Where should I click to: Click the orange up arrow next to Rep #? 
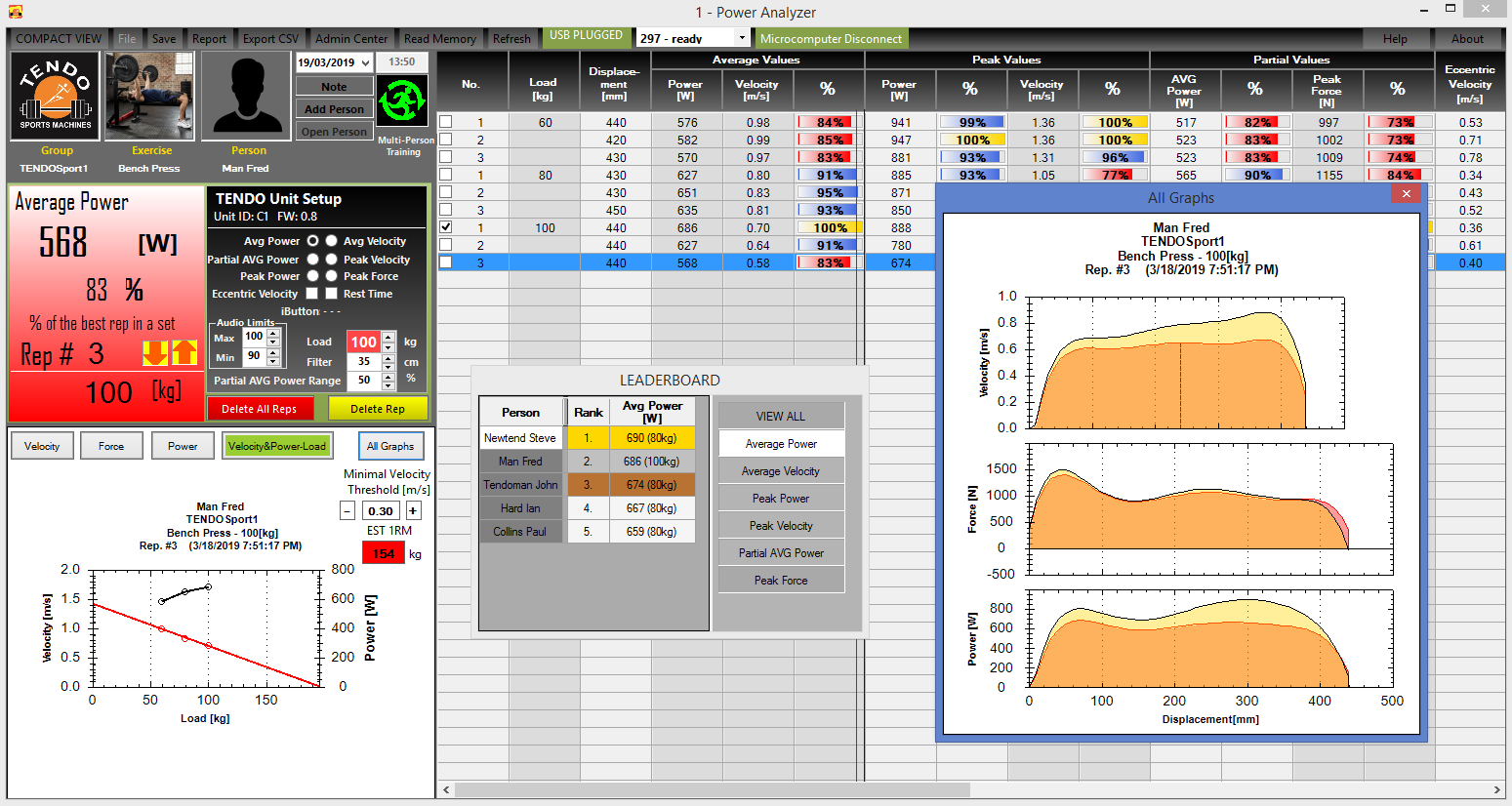[x=184, y=352]
